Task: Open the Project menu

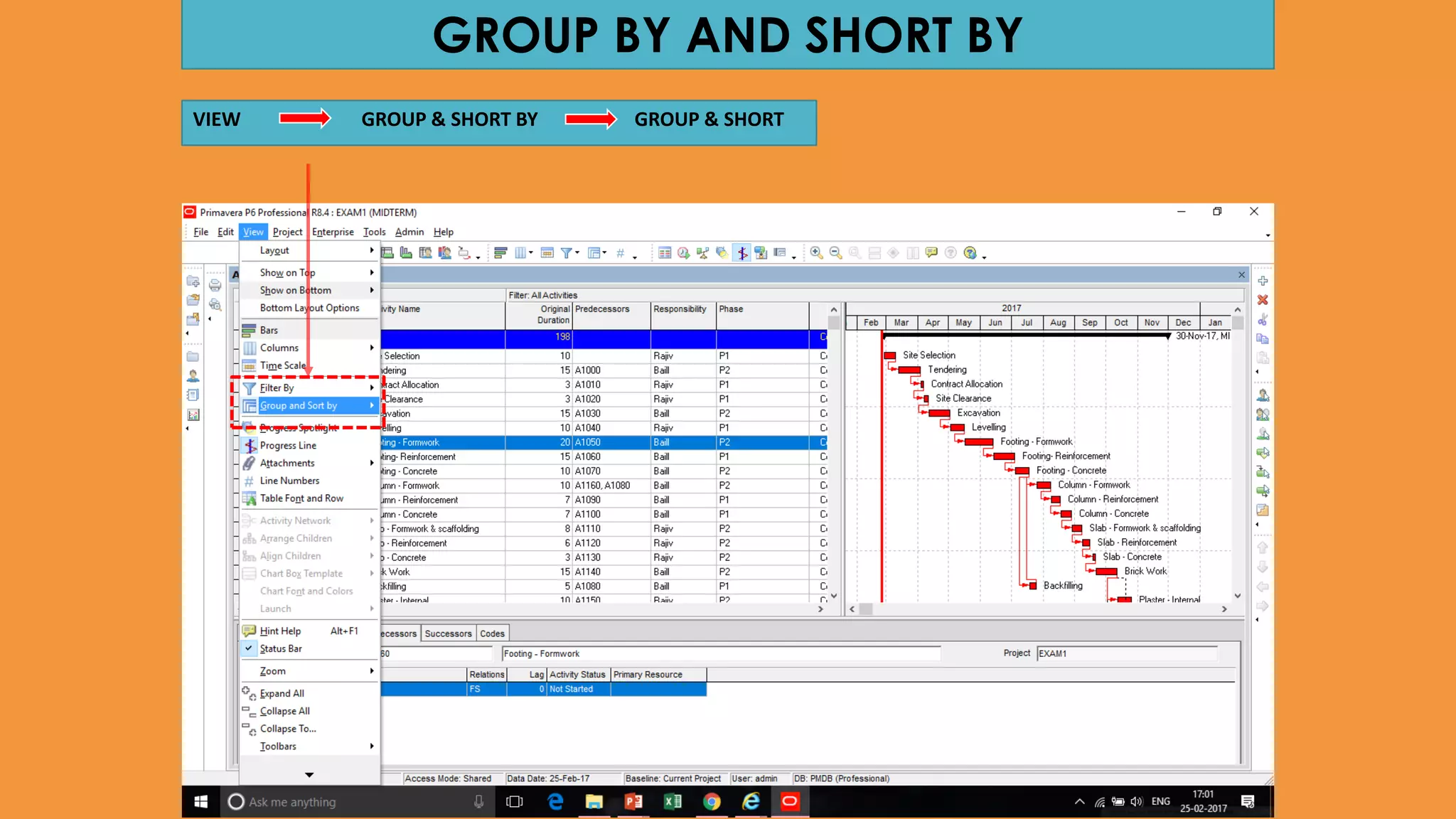Action: (287, 232)
